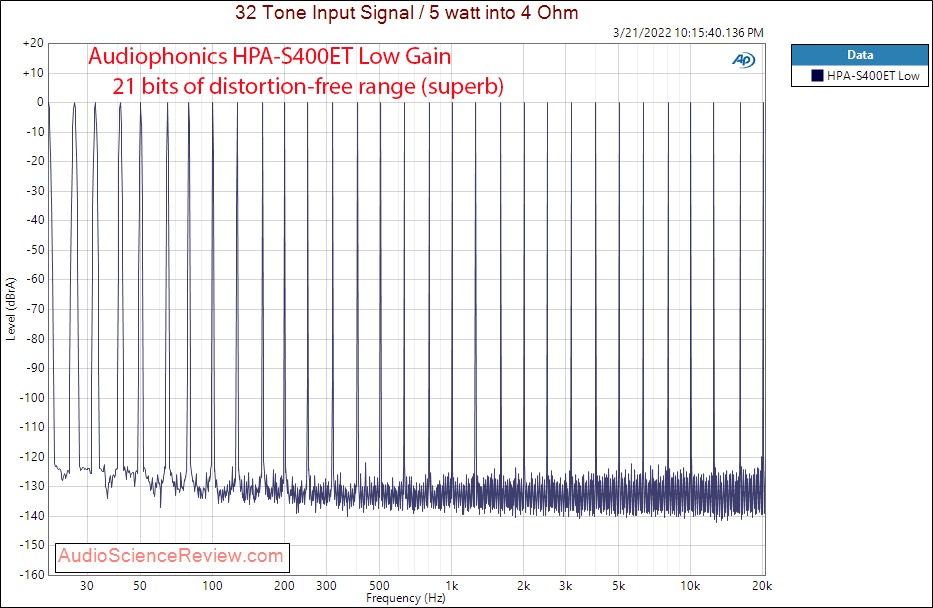The image size is (933, 608).
Task: Click the 30 Hz frequency axis label
Action: pos(87,585)
